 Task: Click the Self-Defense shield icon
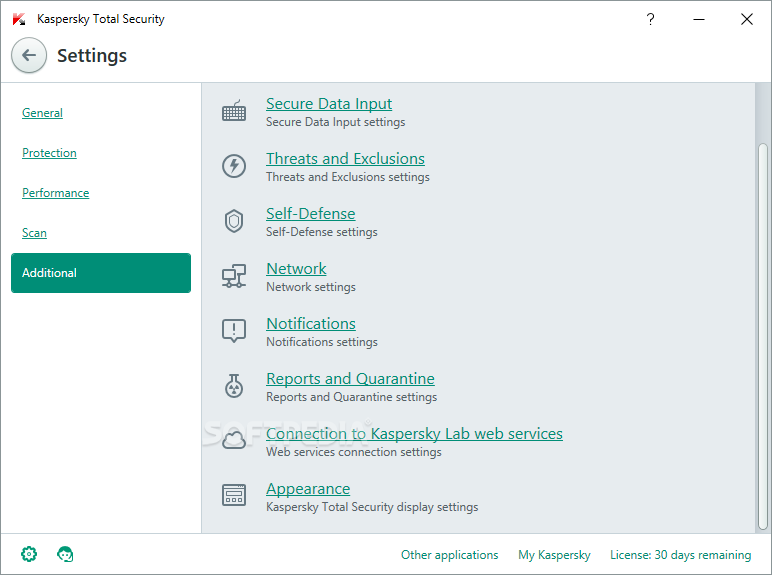234,221
